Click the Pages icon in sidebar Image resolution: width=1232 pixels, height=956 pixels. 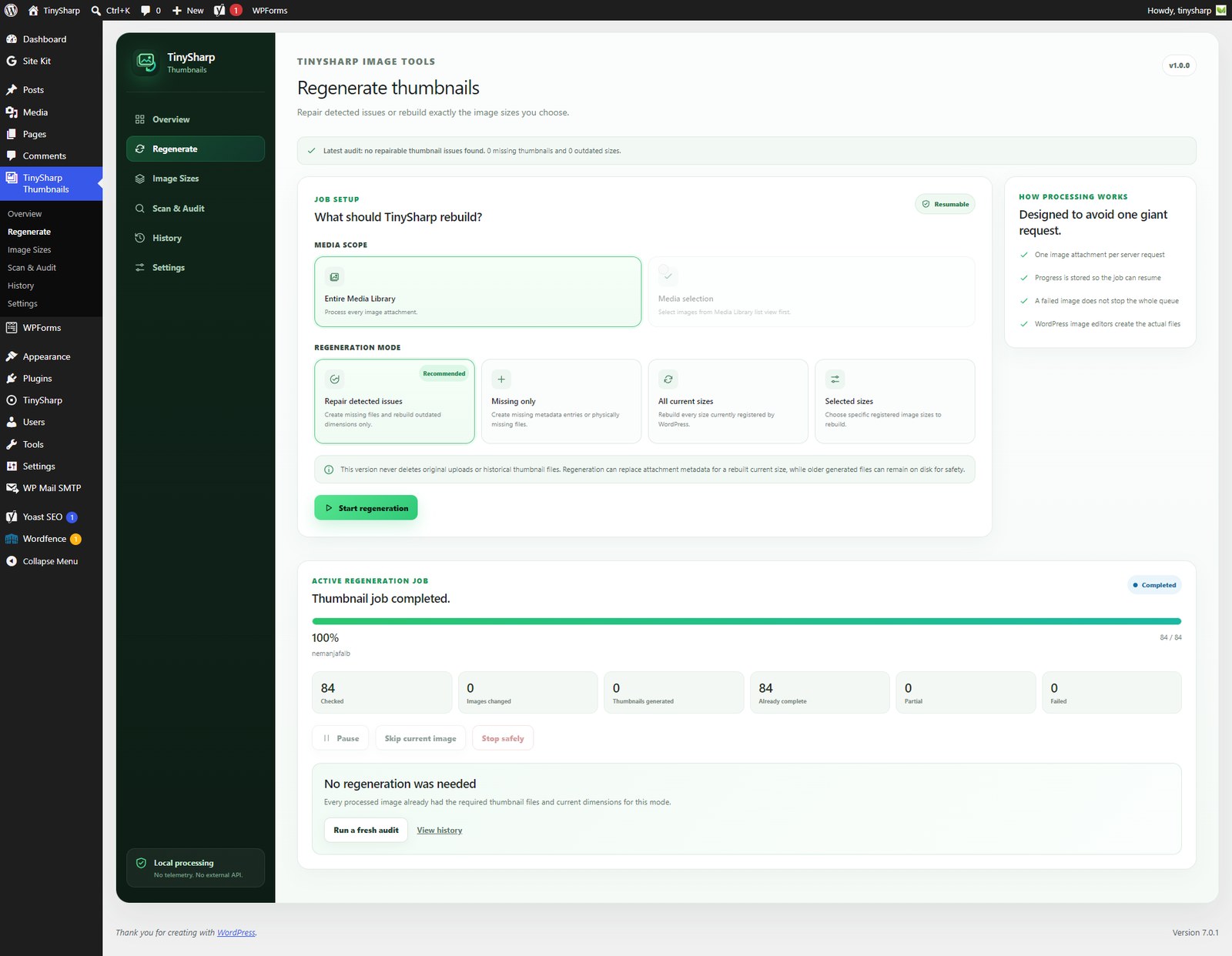point(12,134)
